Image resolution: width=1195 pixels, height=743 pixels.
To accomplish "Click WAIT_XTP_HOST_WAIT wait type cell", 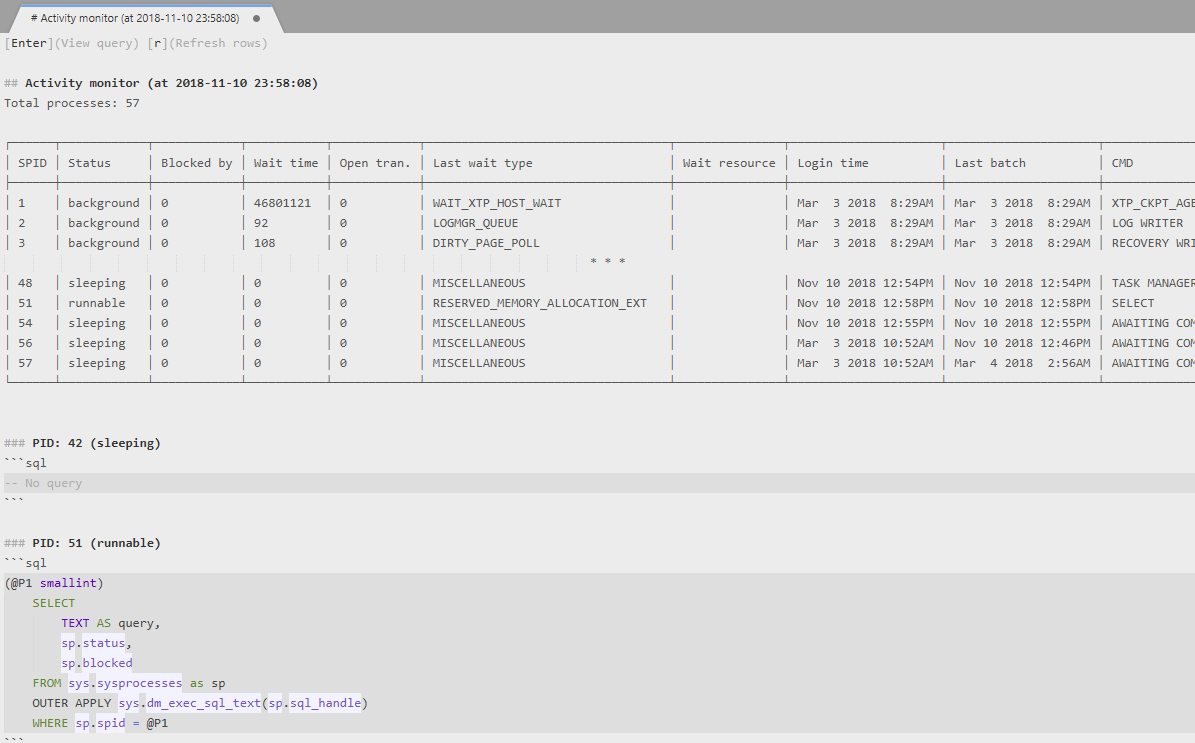I will coord(497,203).
